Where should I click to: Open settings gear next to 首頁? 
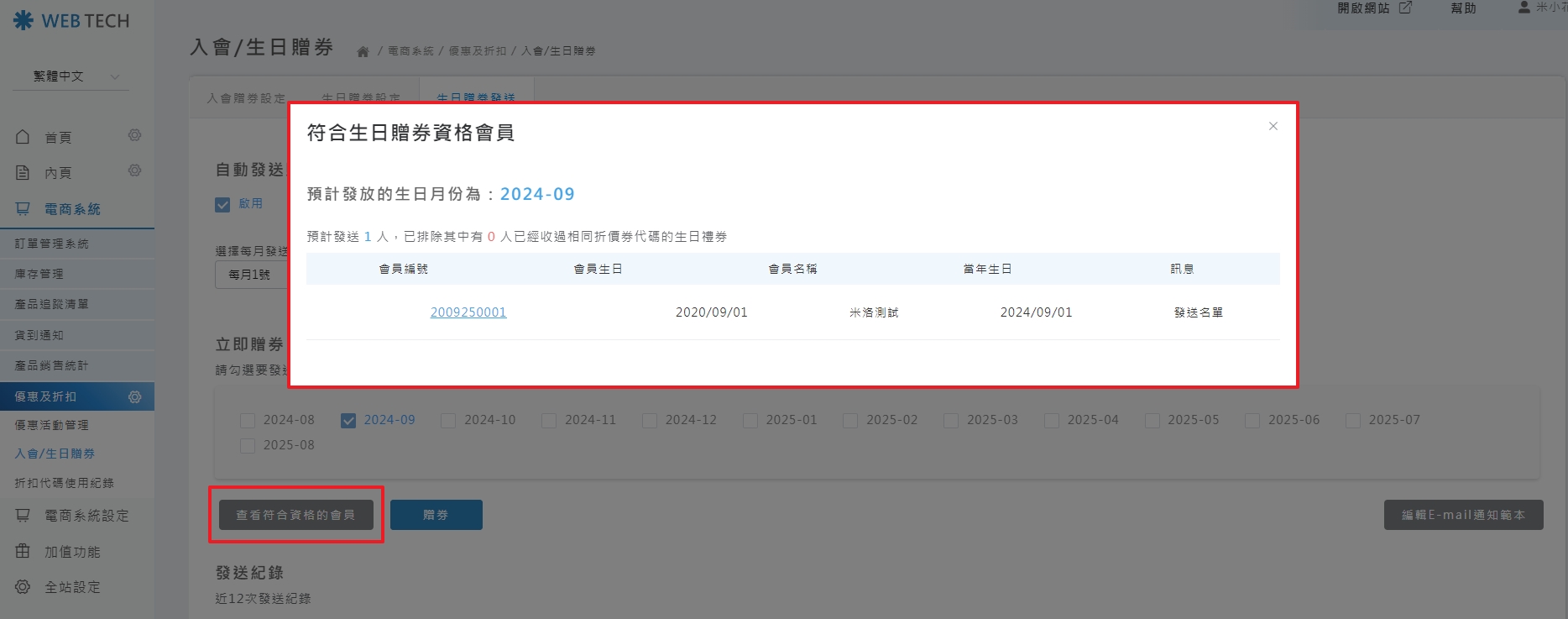click(x=134, y=135)
